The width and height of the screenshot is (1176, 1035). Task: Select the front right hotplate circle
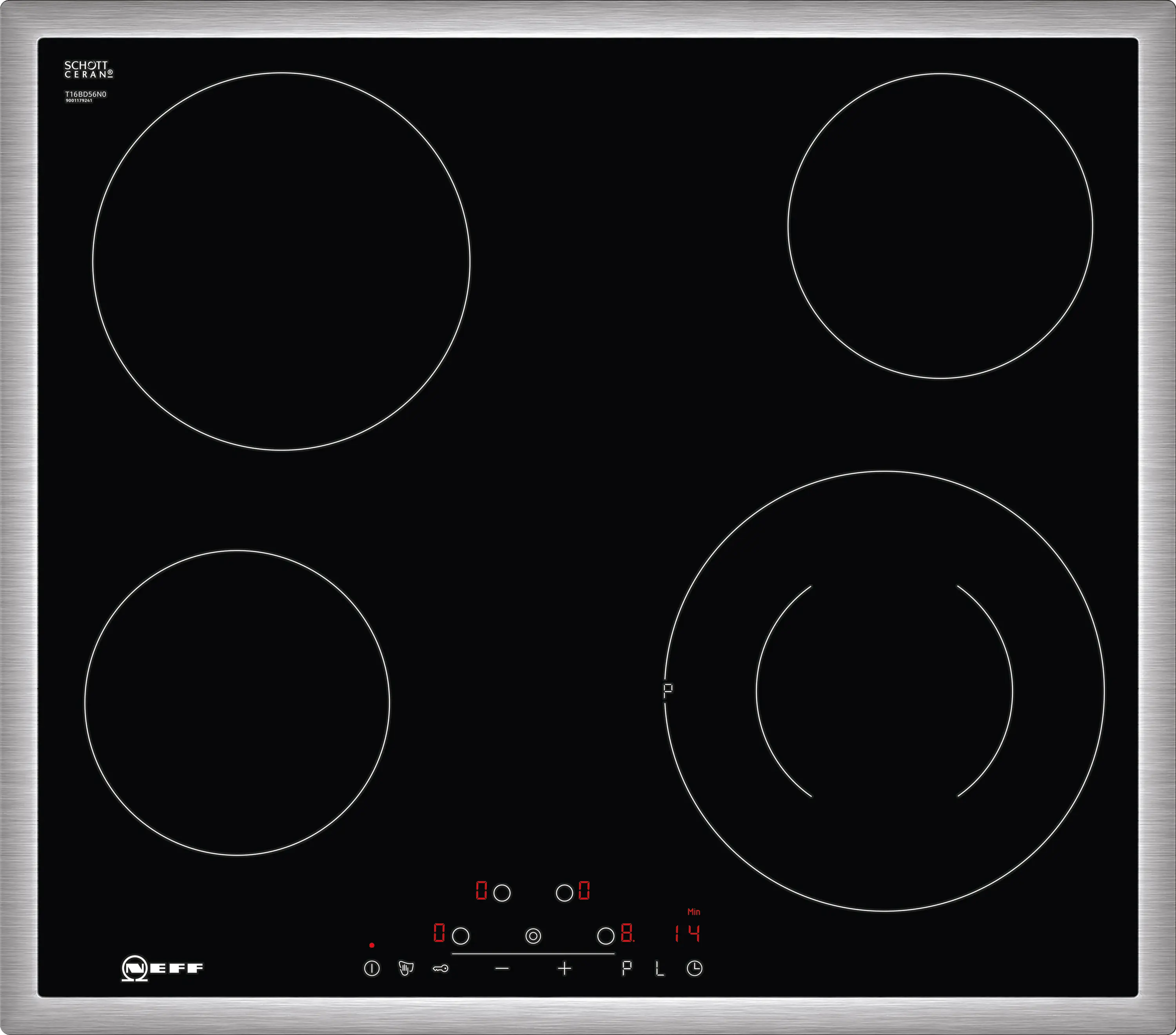click(606, 936)
